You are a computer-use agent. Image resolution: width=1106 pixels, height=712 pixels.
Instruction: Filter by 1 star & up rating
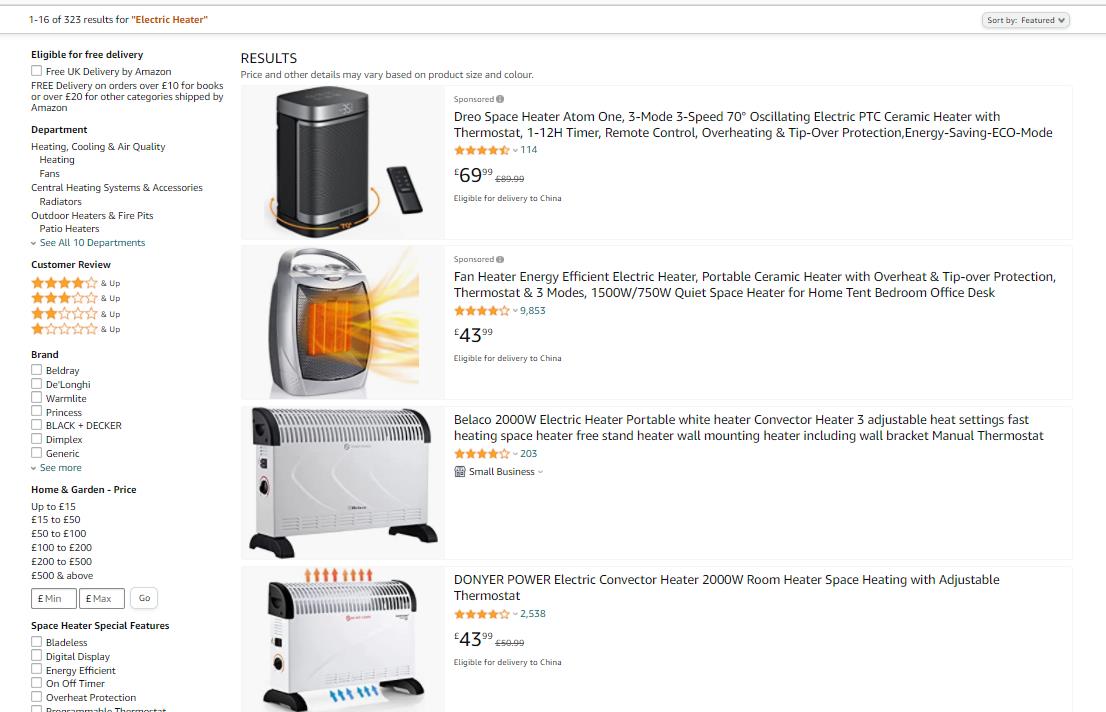[x=64, y=329]
